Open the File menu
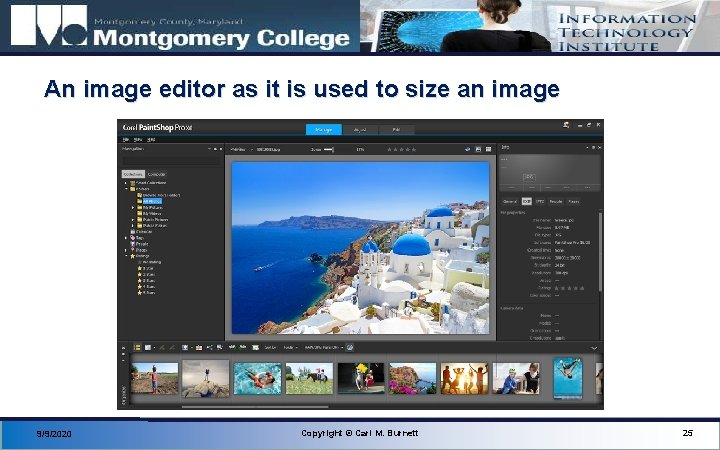 tap(125, 140)
